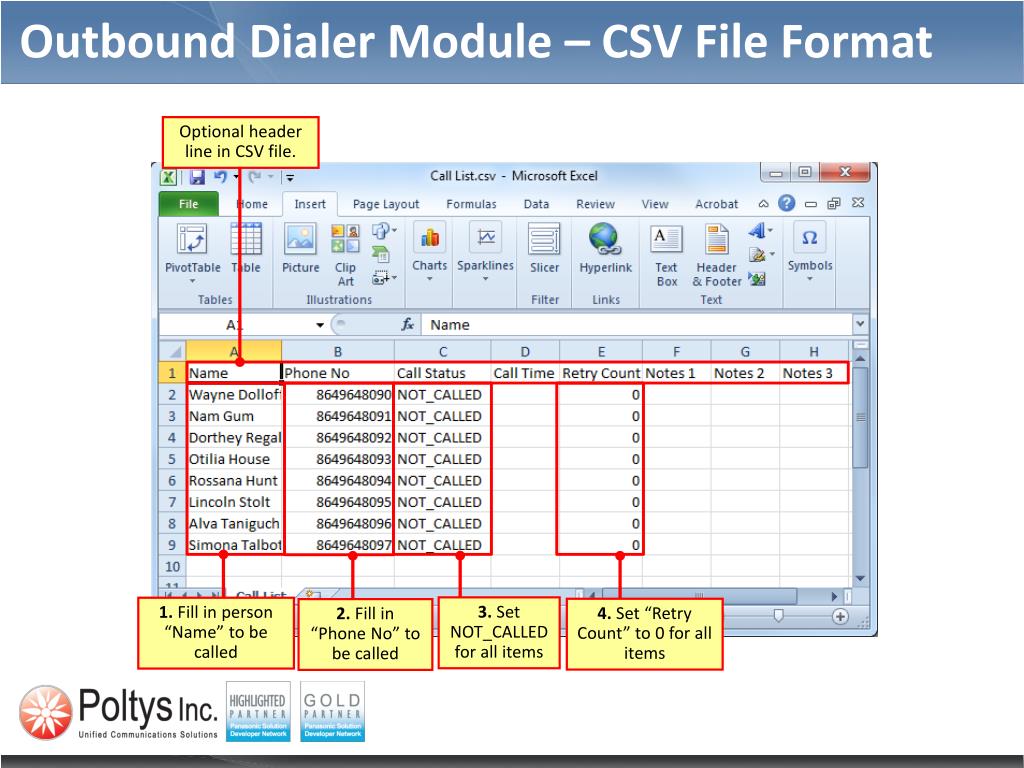Open the File tab
Image resolution: width=1024 pixels, height=768 pixels.
(x=188, y=204)
